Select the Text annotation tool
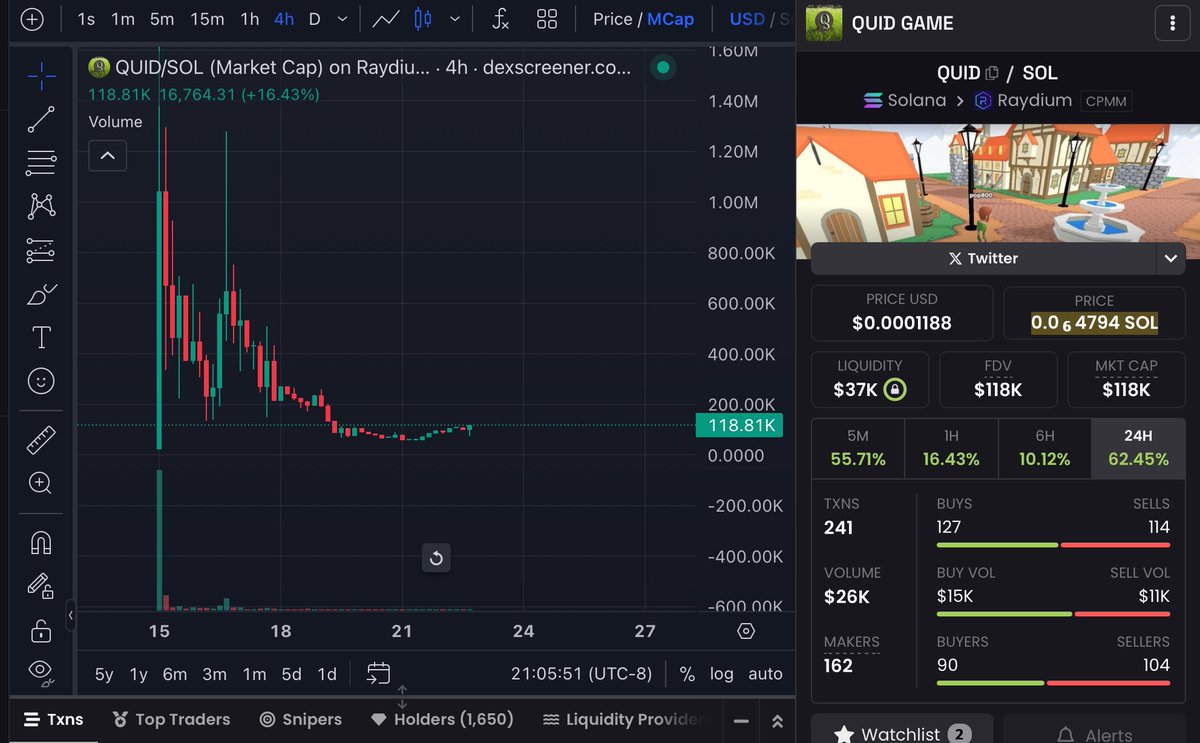This screenshot has width=1200, height=743. [x=41, y=338]
